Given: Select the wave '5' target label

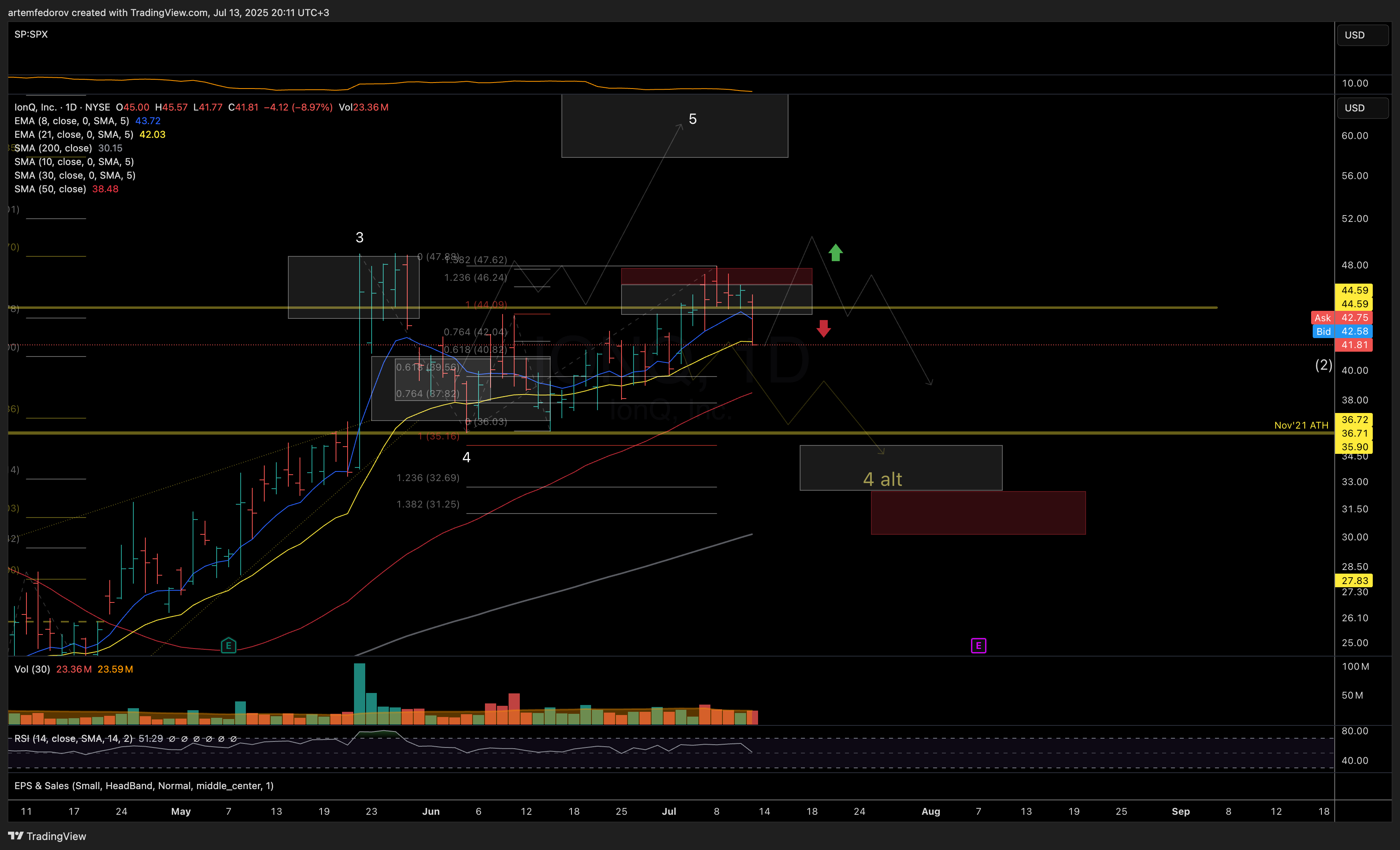Looking at the screenshot, I should pyautogui.click(x=693, y=119).
